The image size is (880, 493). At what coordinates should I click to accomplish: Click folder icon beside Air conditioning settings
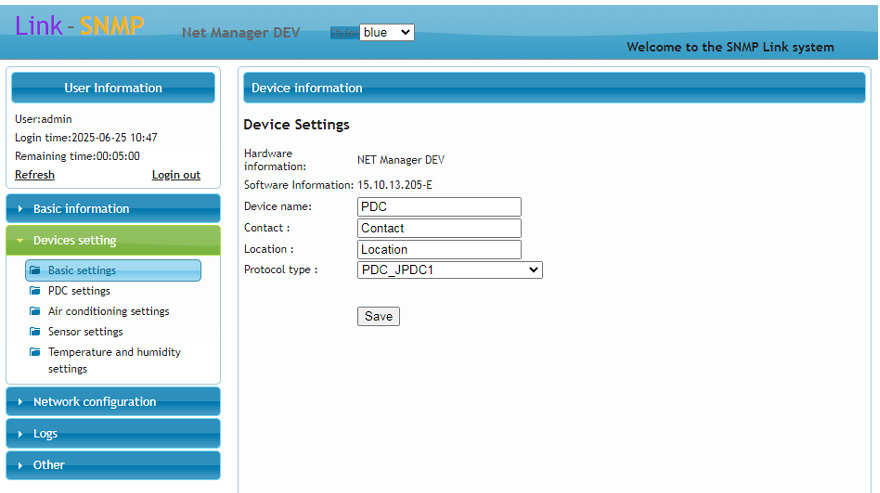tap(35, 311)
